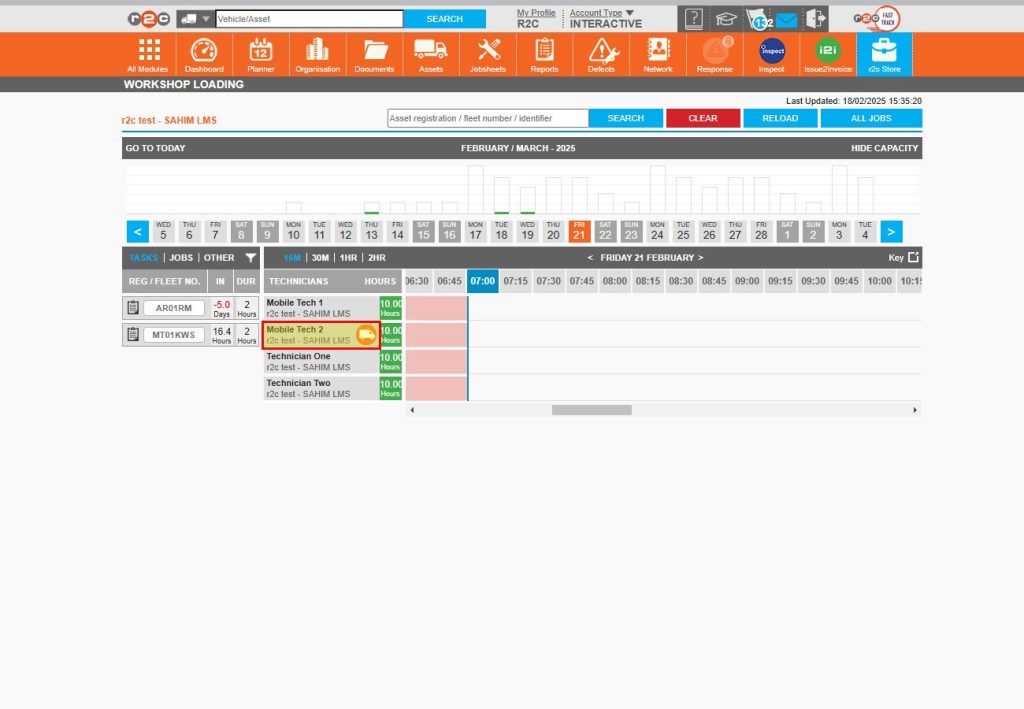This screenshot has height=709, width=1024.
Task: Toggle HIDE CAPACITY on the calendar
Action: [883, 148]
